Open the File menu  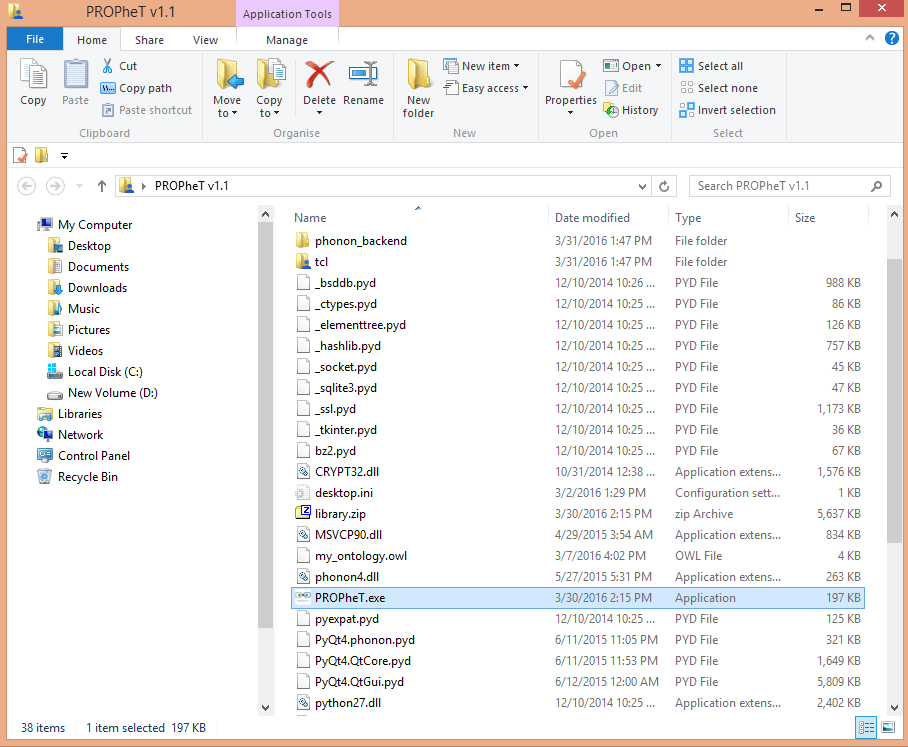coord(35,39)
